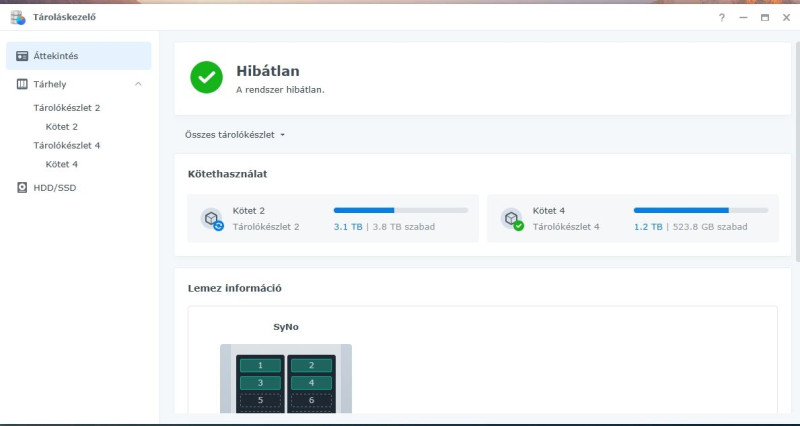
Task: Select Tárolókészlet 4 in sidebar
Action: [67, 145]
